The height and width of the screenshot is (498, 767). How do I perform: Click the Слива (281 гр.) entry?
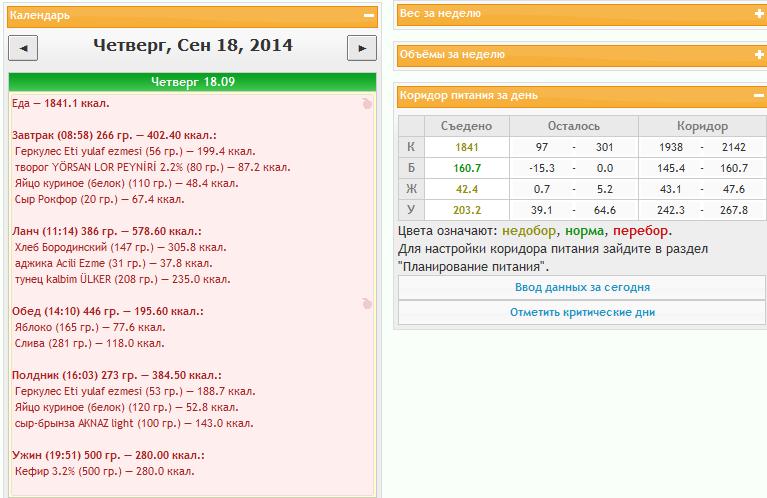pos(90,343)
